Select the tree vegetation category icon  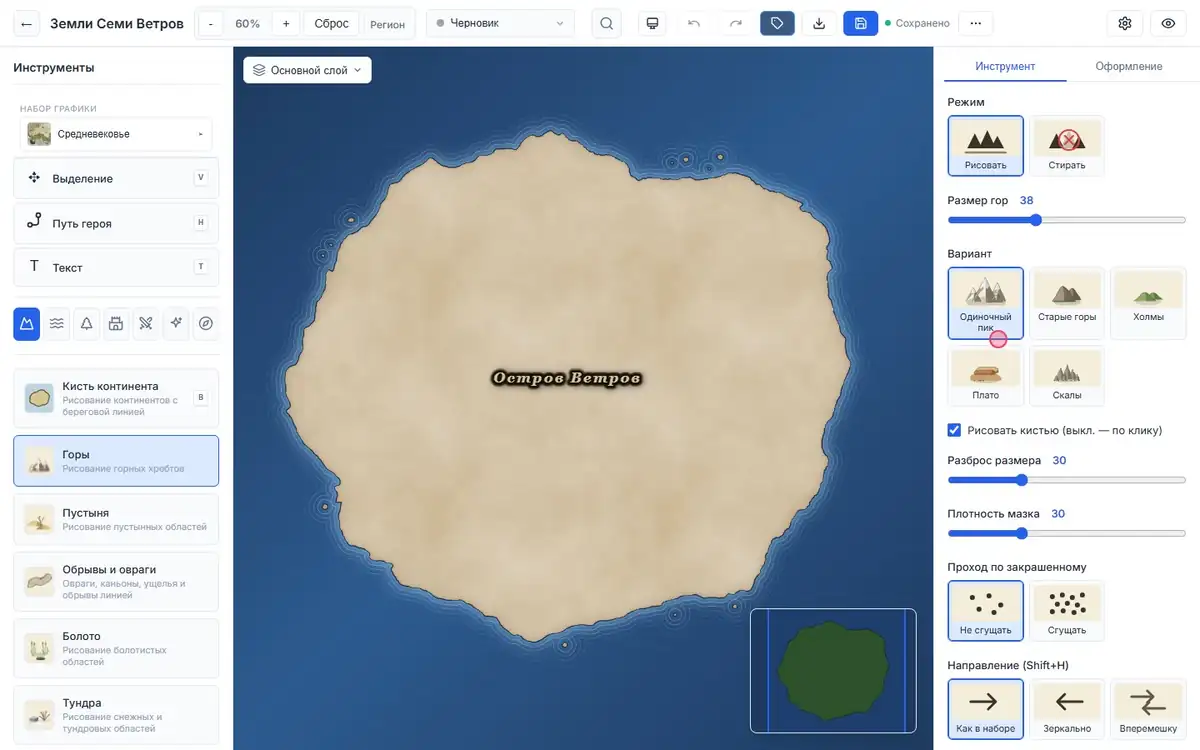point(87,323)
